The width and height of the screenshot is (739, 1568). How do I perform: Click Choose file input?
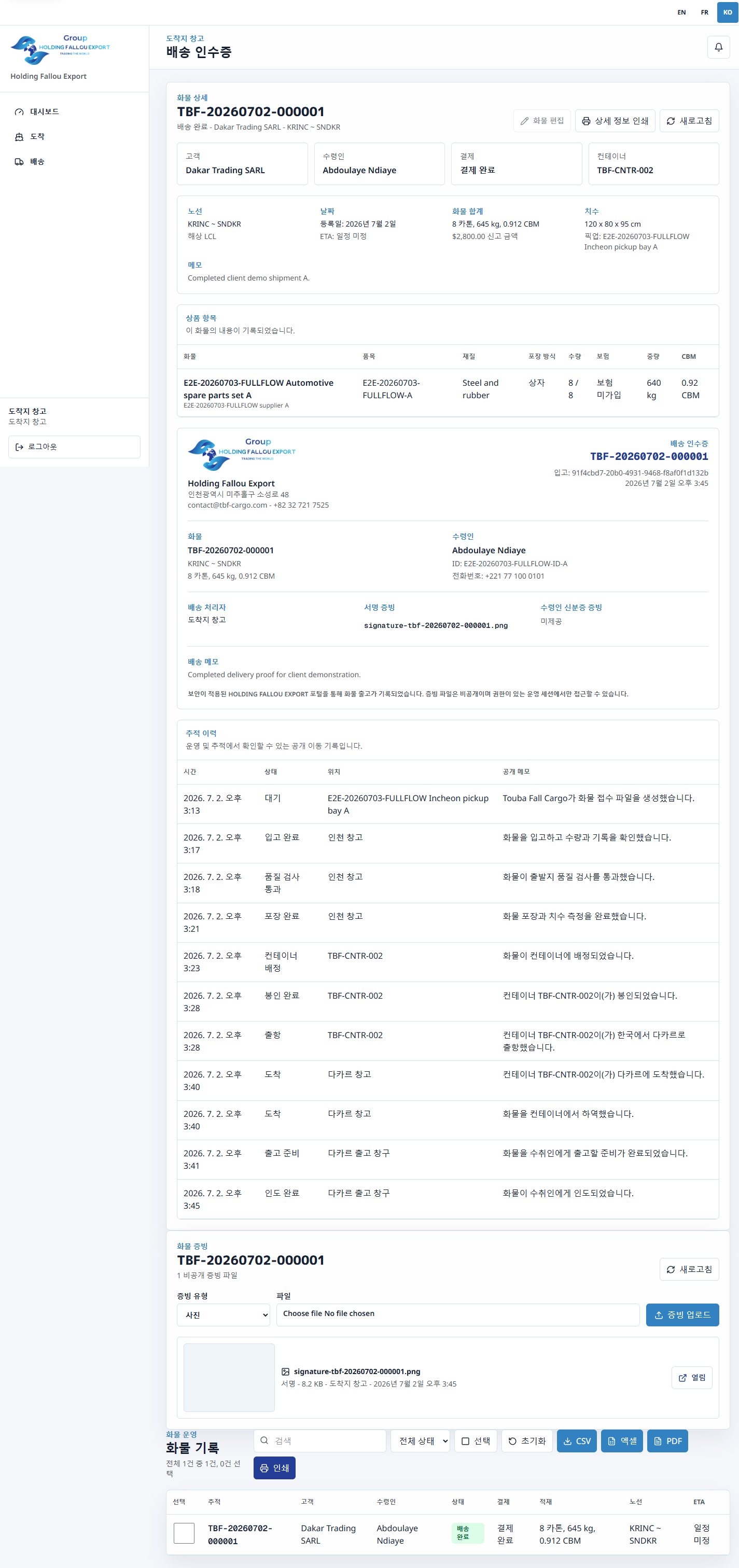click(x=457, y=1314)
